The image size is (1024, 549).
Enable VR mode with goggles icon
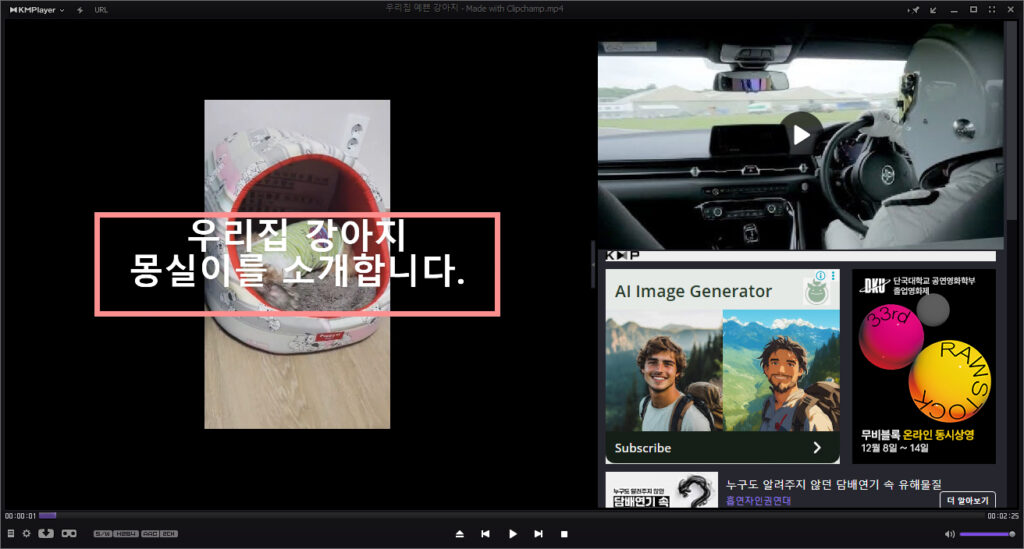[69, 534]
